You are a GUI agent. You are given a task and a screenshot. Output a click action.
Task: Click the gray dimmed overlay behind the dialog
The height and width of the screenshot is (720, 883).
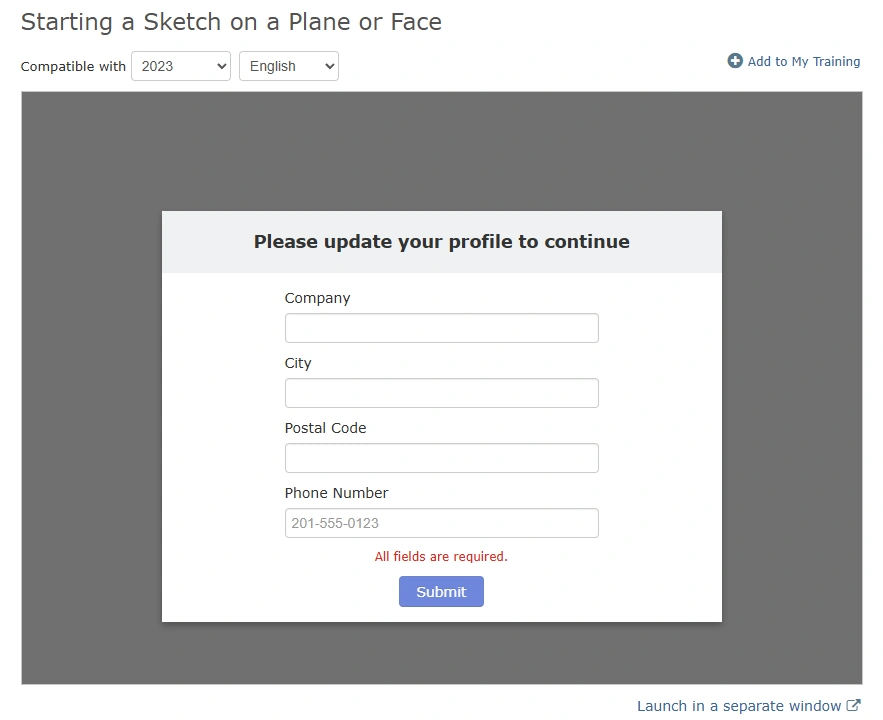click(x=90, y=400)
